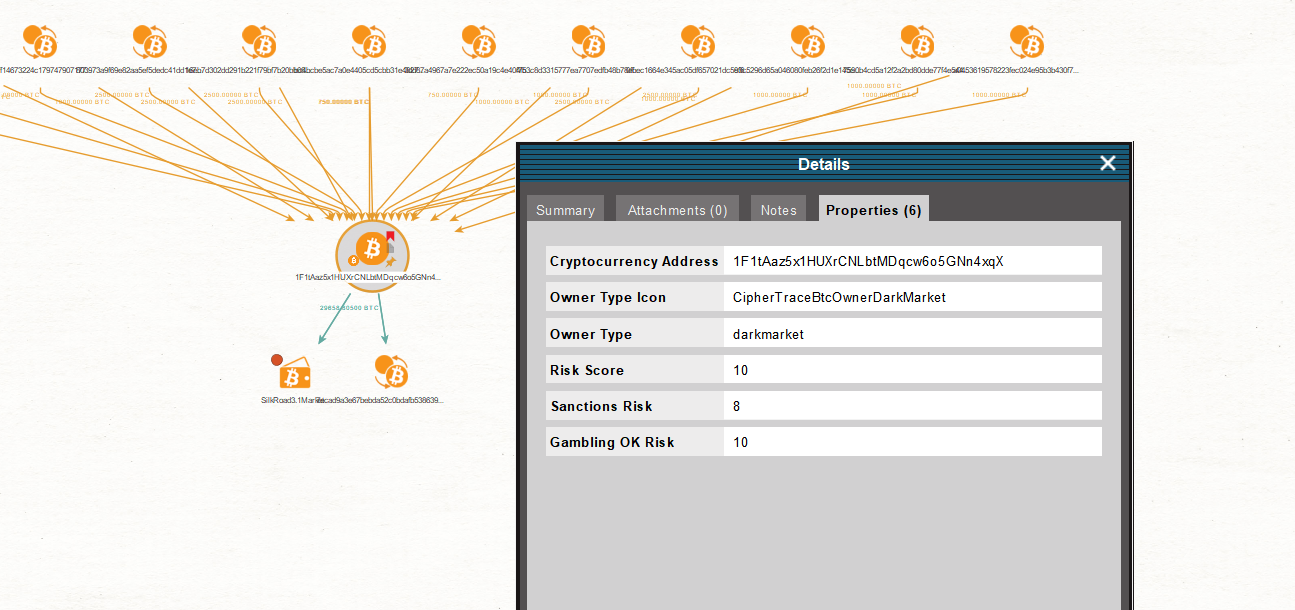Click the small bitcoin overlay badge on central node
This screenshot has width=1295, height=610.
(353, 260)
